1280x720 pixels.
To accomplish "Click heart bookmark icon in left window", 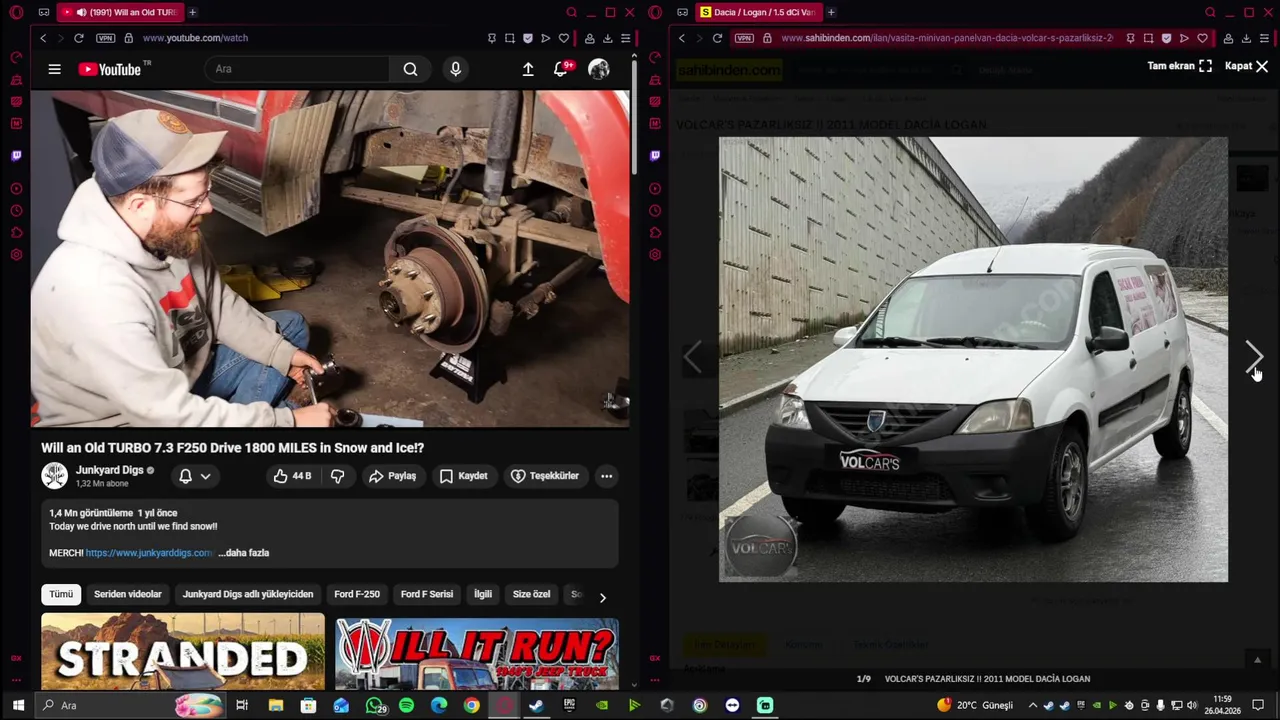I will [564, 38].
